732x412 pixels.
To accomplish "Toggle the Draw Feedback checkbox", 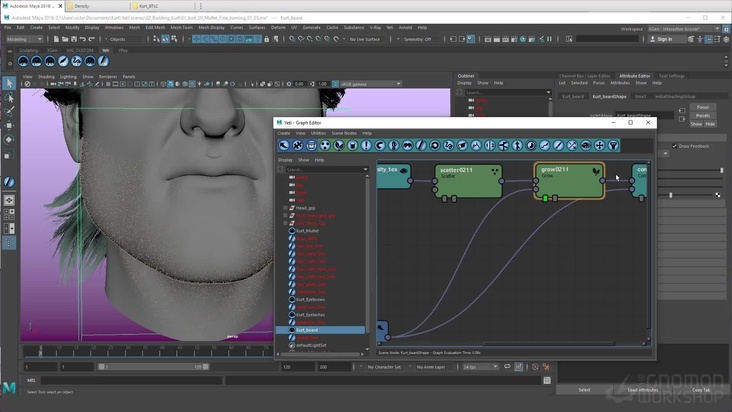I will 674,146.
